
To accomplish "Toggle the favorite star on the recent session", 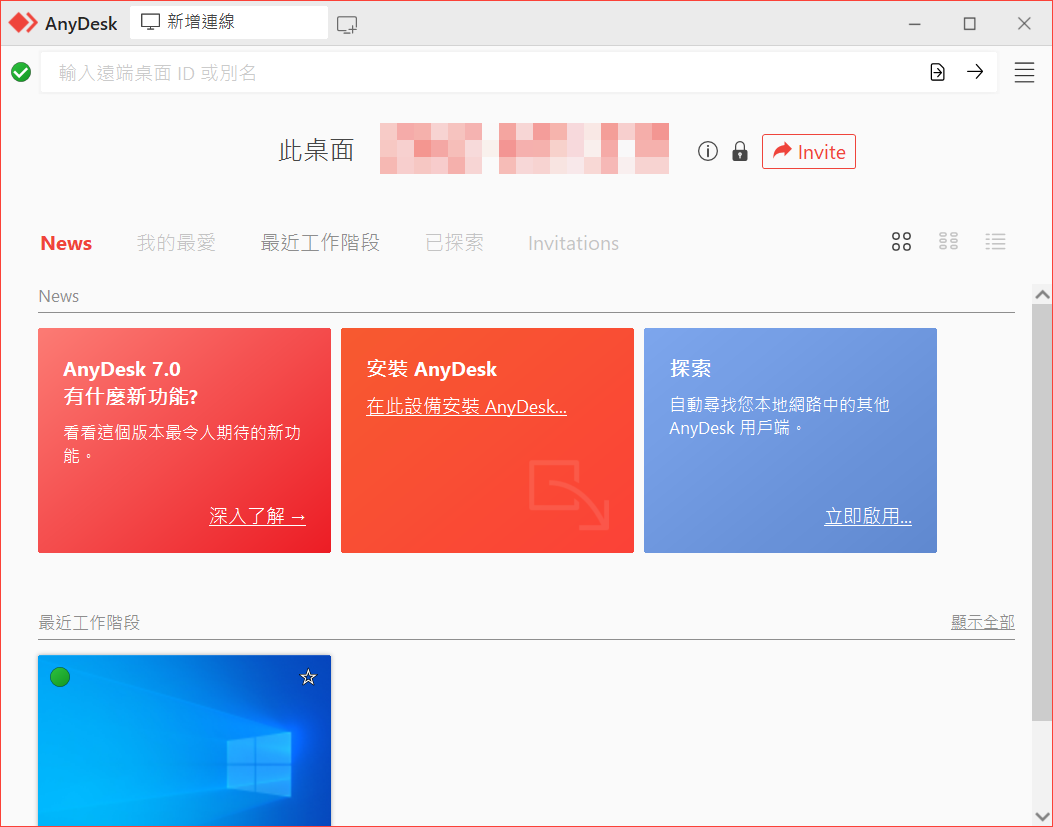I will coord(308,677).
